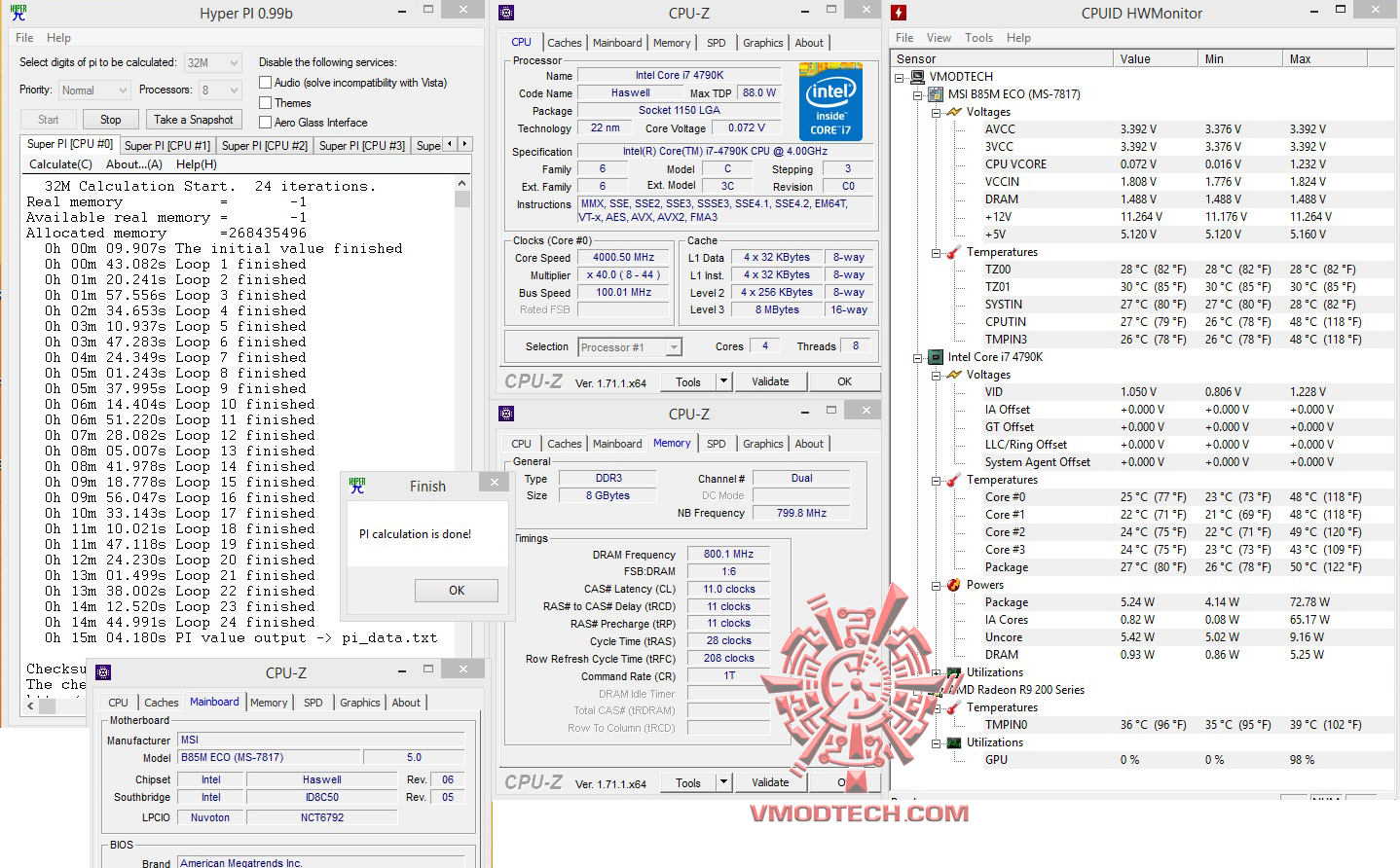This screenshot has width=1400, height=868.
Task: Click the left tab-scroll arrow in Hyper PI
Action: (x=450, y=144)
